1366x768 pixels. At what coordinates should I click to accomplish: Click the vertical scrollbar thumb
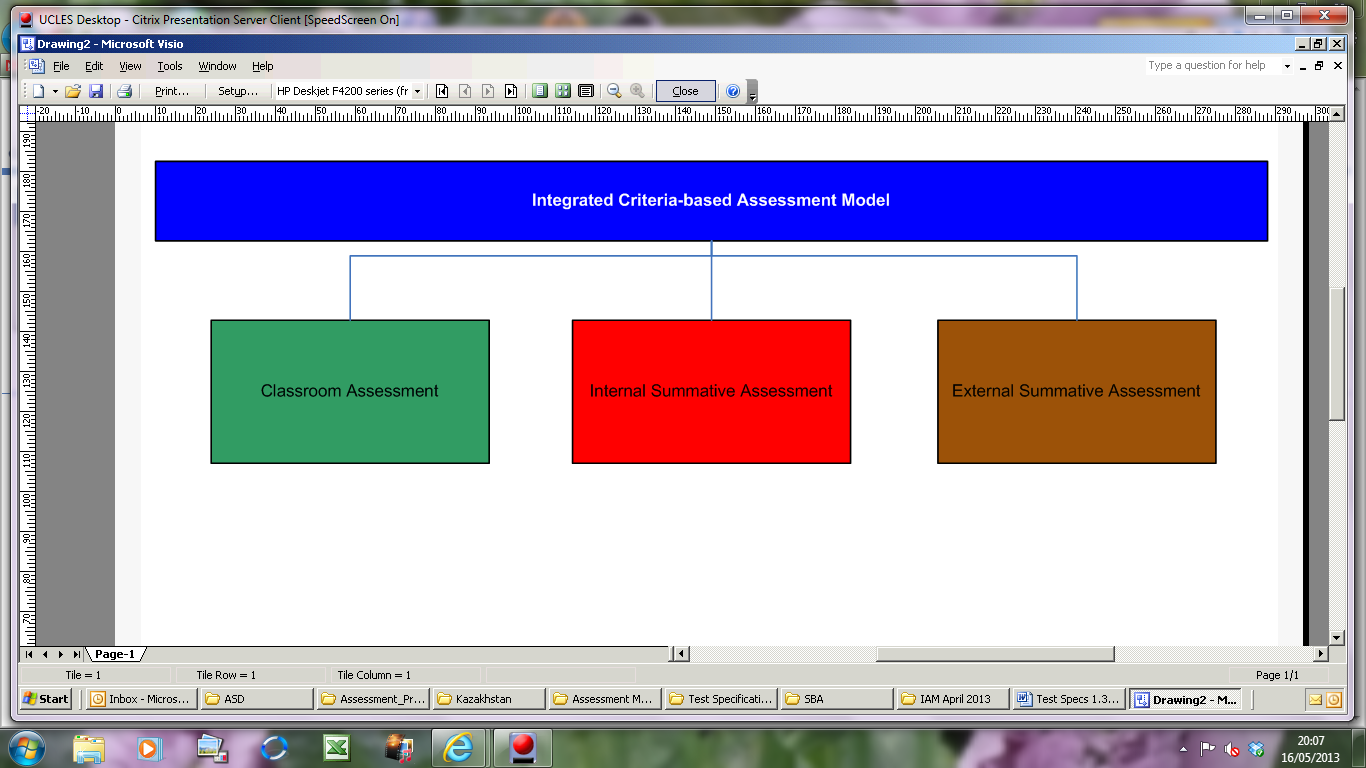click(1337, 354)
